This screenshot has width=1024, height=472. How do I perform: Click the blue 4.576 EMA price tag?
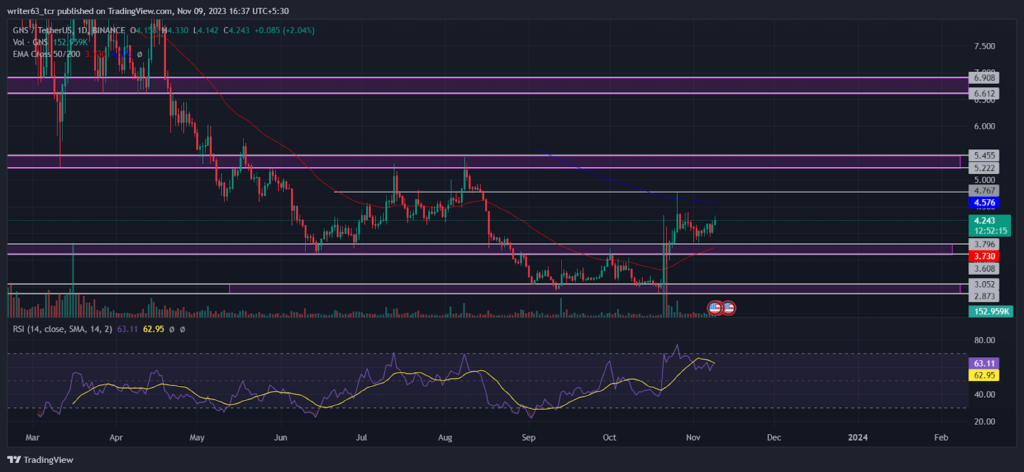(x=984, y=203)
